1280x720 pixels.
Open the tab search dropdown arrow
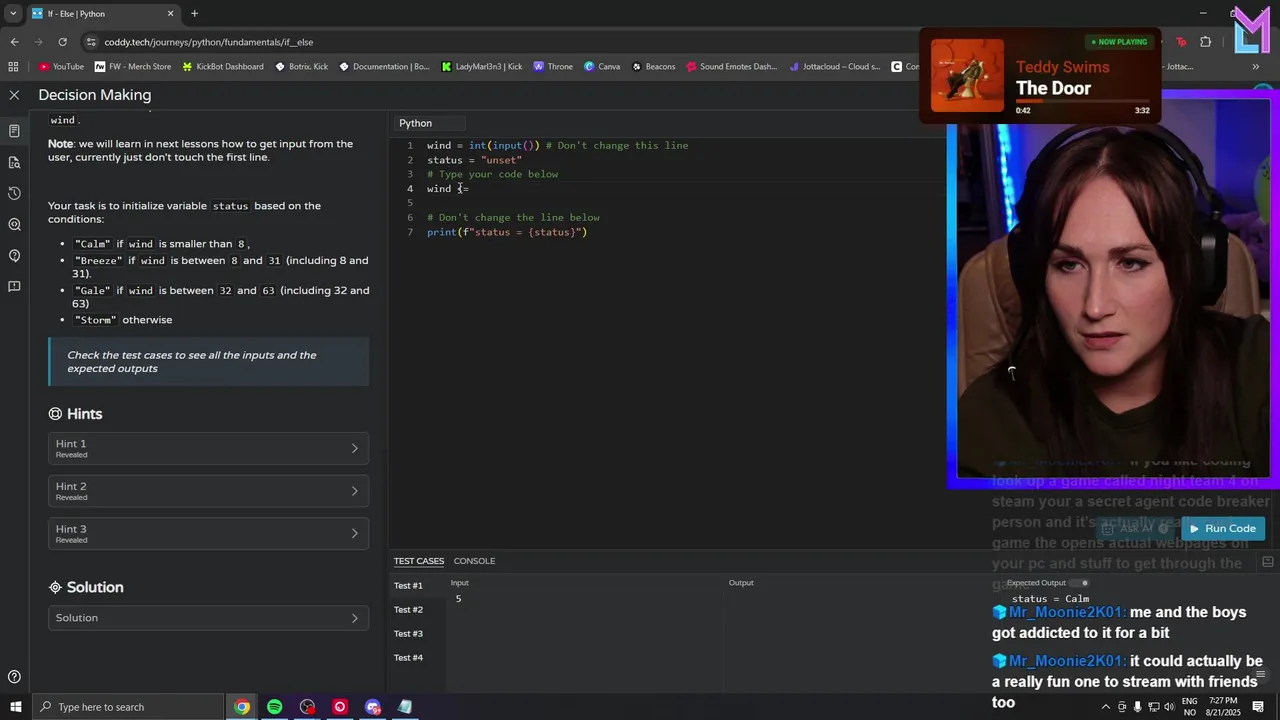pyautogui.click(x=13, y=14)
